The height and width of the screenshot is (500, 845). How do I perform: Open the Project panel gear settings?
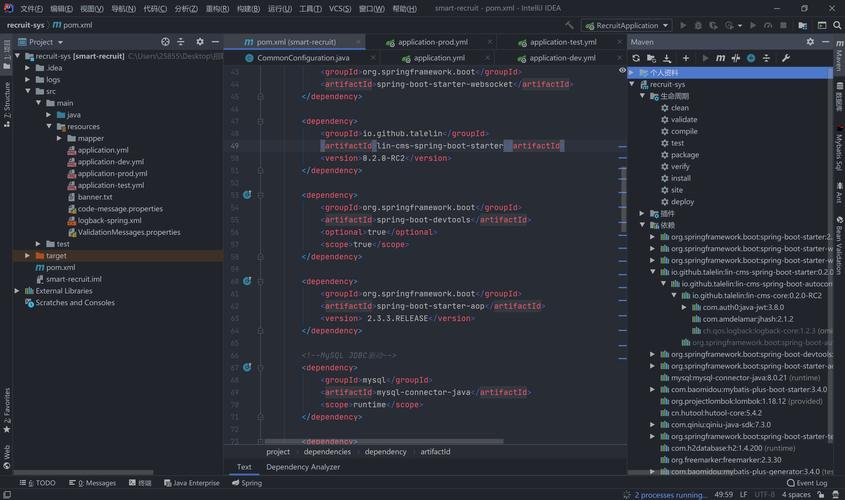click(x=200, y=42)
